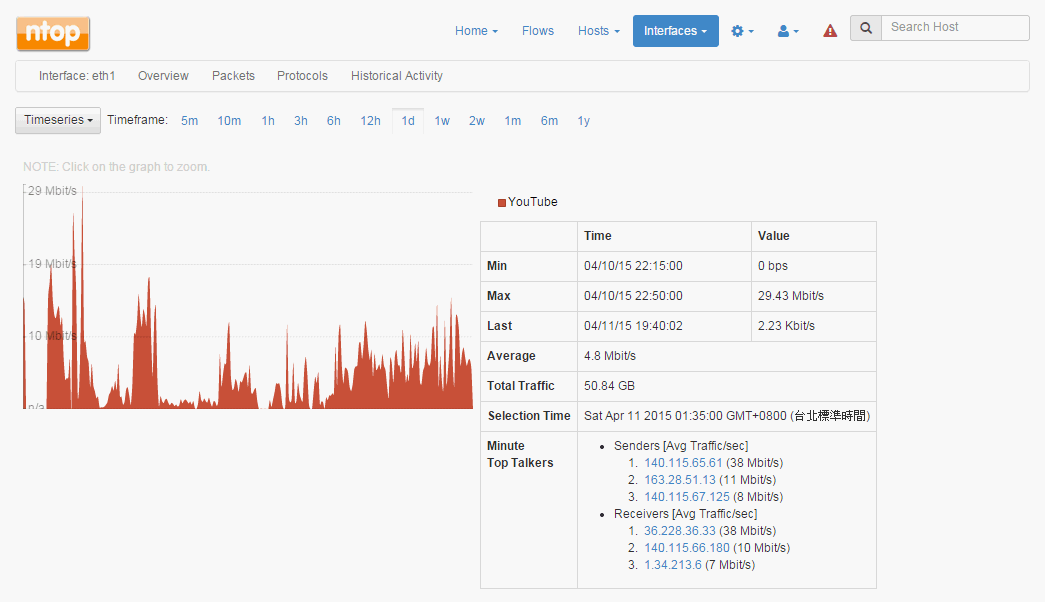Screen dimensions: 1045x602
Task: Click the YouTube legend label
Action: (532, 202)
